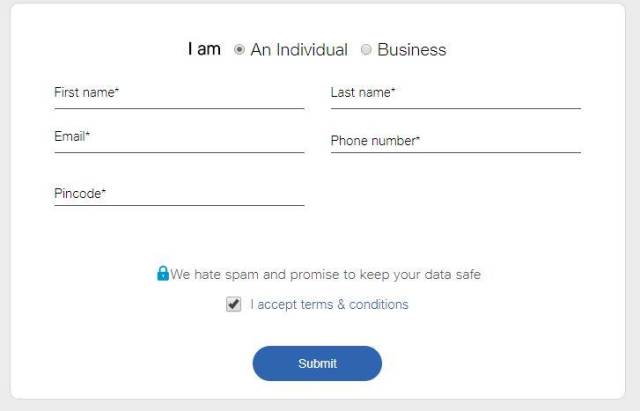This screenshot has height=411, width=640.
Task: Uncheck the accept terms checkbox
Action: point(233,304)
